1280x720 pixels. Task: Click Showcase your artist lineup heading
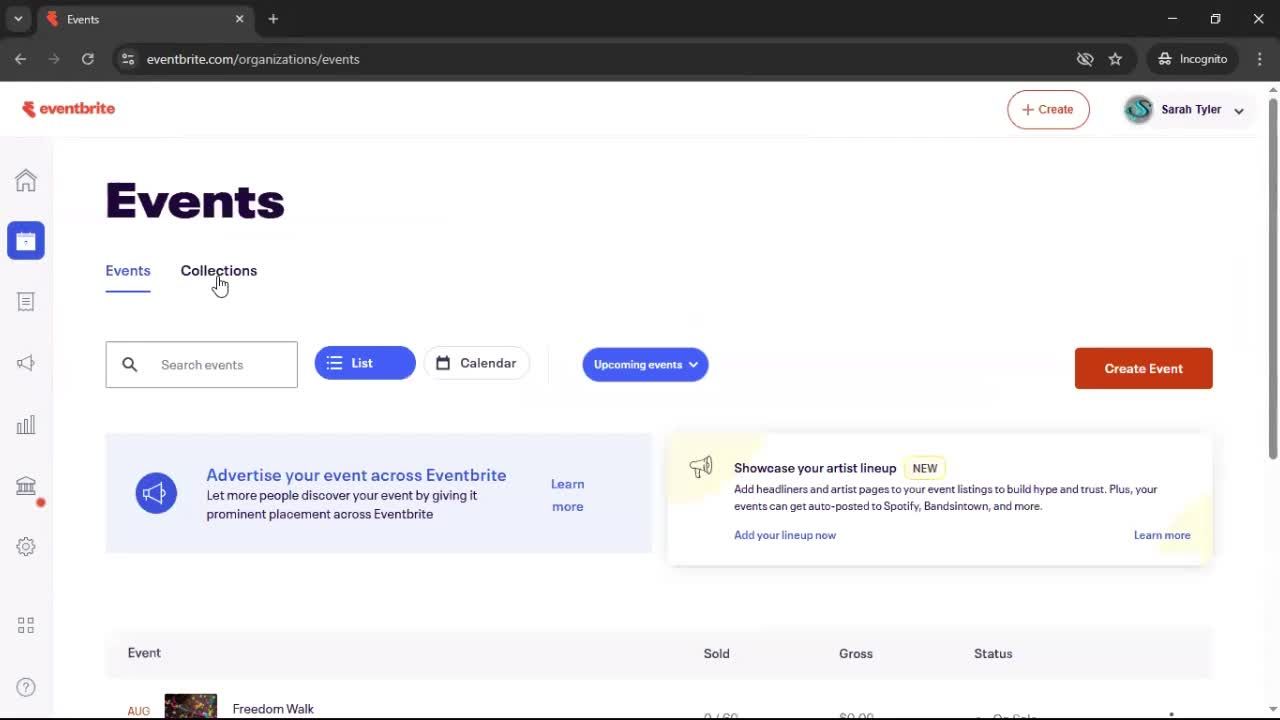(815, 468)
